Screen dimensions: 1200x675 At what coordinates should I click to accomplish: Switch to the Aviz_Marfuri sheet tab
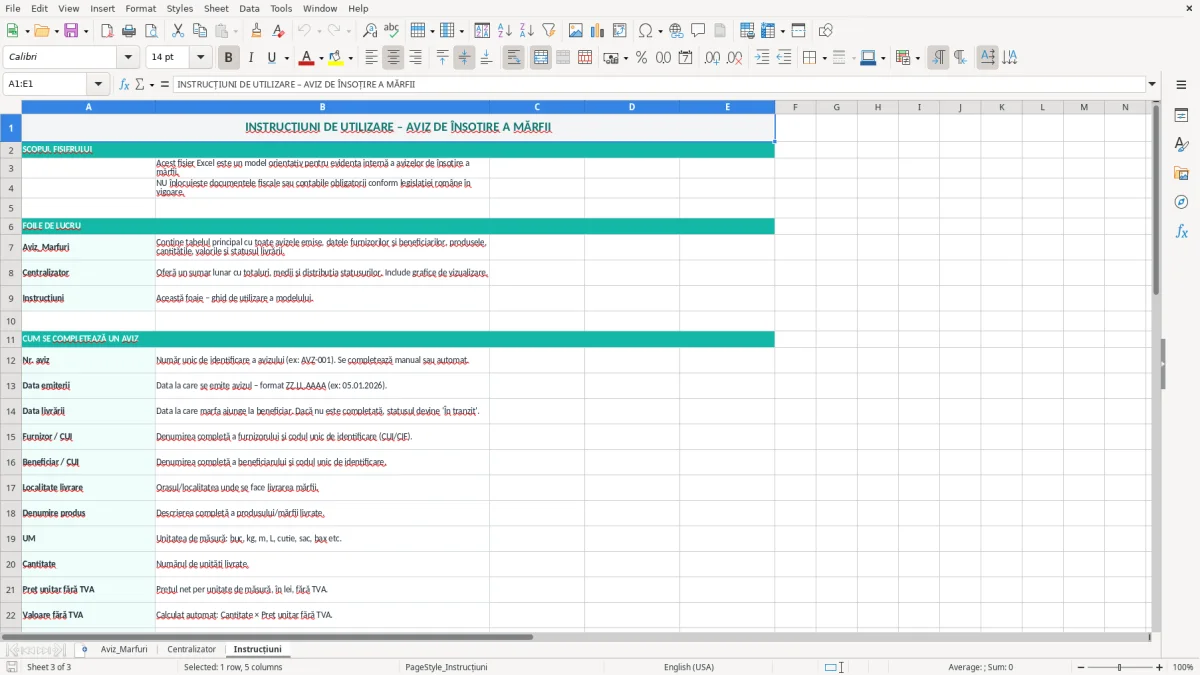point(124,649)
